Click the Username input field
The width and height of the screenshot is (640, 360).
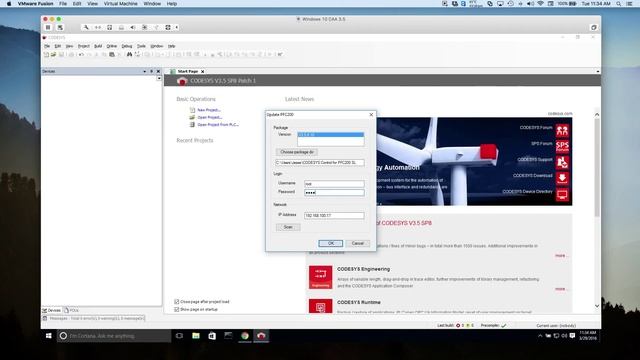tap(334, 184)
